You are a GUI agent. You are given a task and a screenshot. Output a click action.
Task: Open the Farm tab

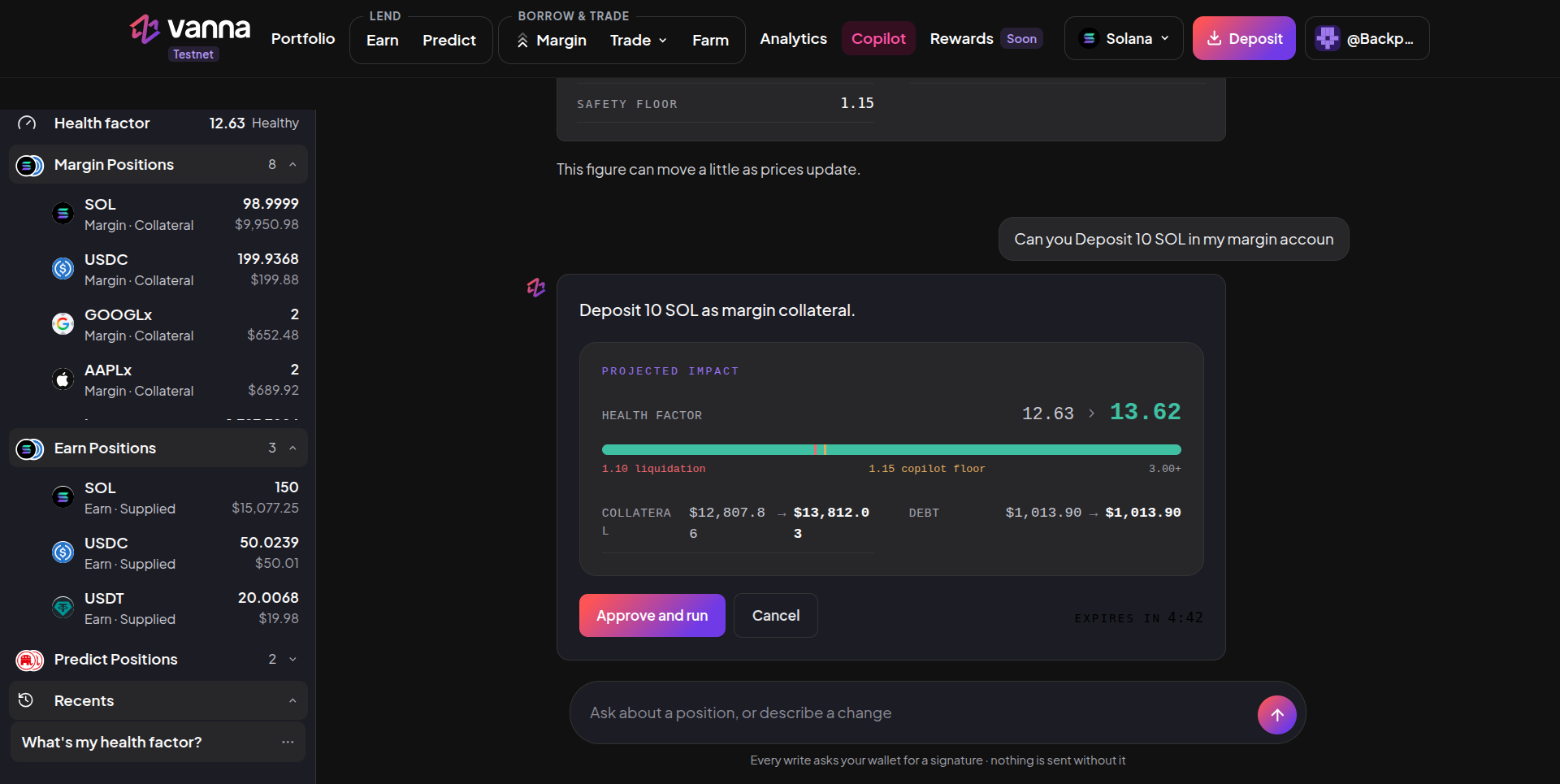pos(710,40)
